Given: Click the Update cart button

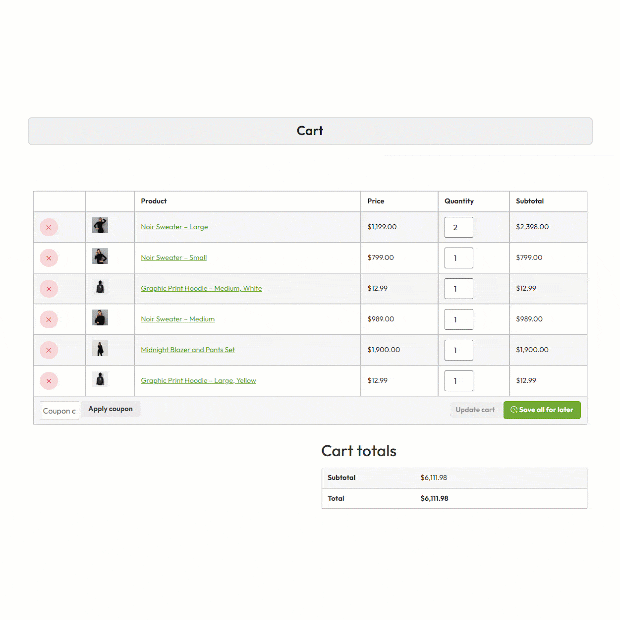Looking at the screenshot, I should 475,410.
